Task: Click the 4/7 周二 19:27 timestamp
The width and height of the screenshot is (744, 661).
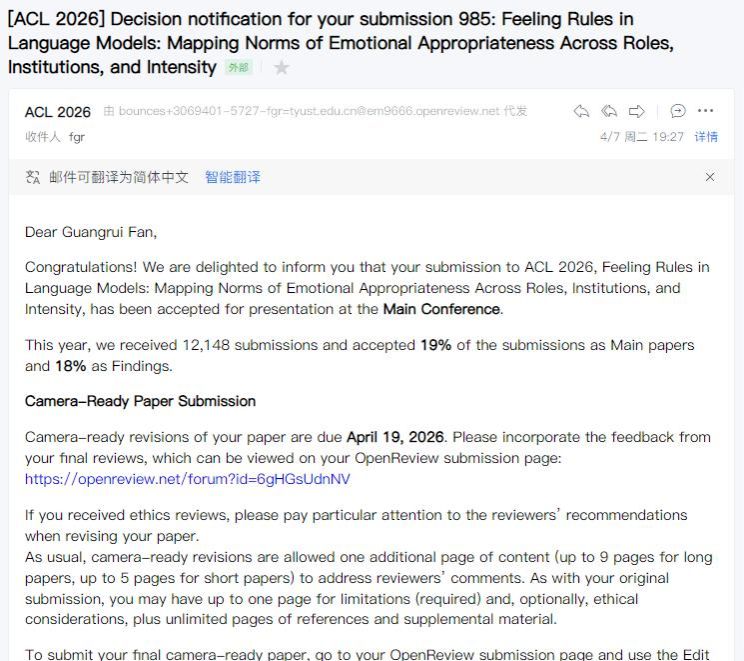Action: click(x=642, y=137)
